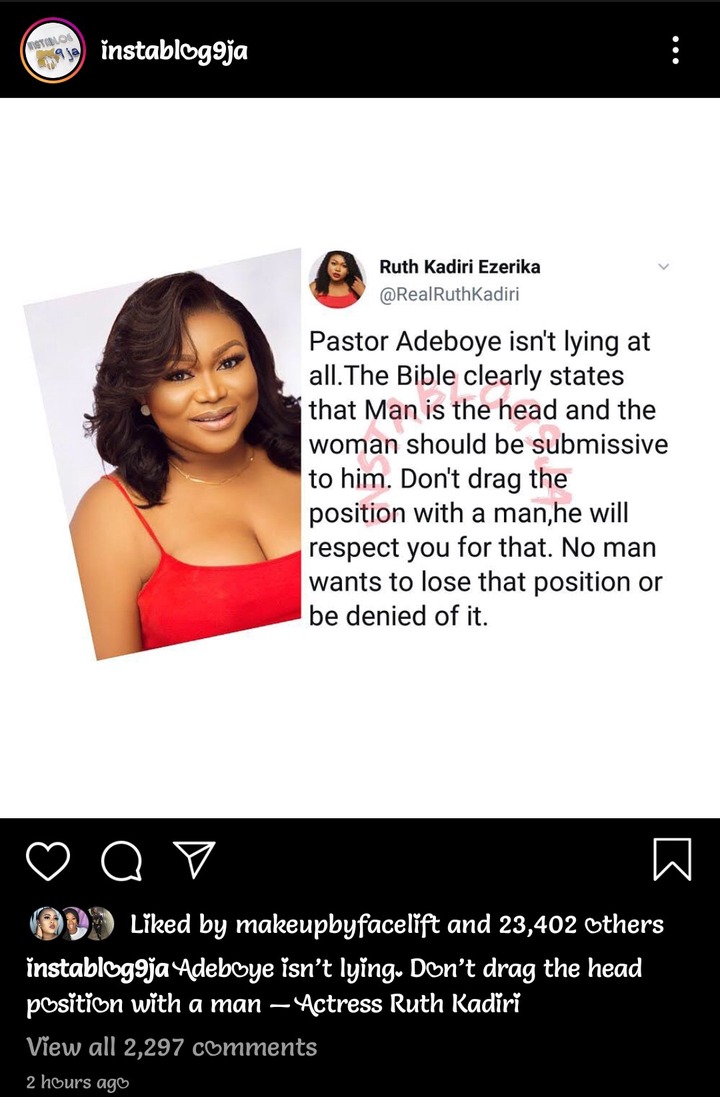This screenshot has height=1097, width=720.
Task: Save post with the bookmark icon
Action: 672,858
